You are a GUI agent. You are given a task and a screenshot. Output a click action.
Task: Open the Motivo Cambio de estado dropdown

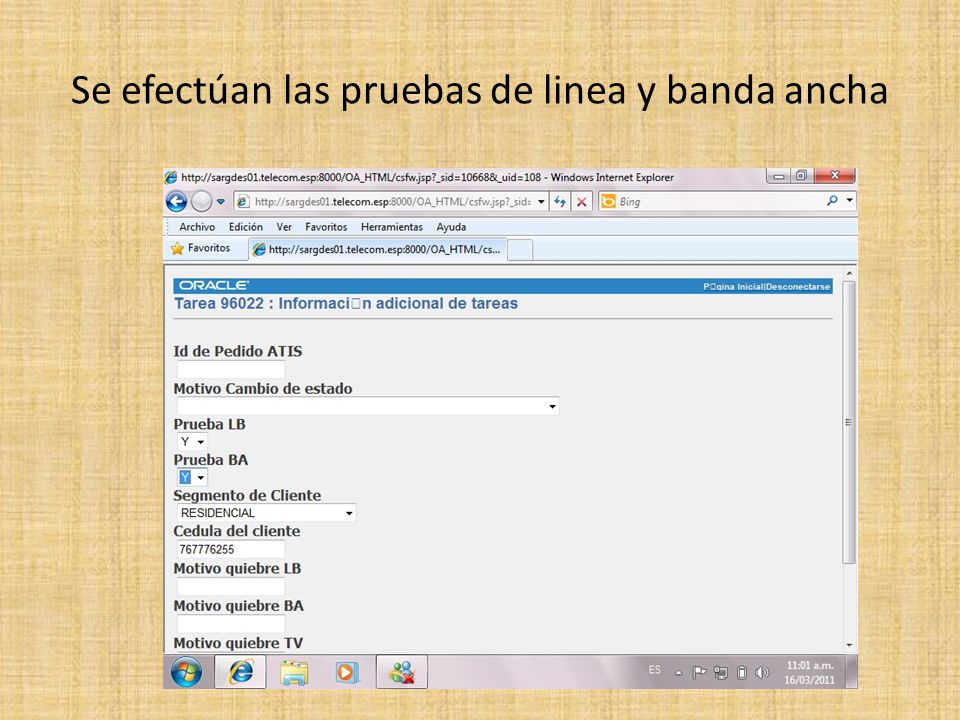tap(367, 406)
